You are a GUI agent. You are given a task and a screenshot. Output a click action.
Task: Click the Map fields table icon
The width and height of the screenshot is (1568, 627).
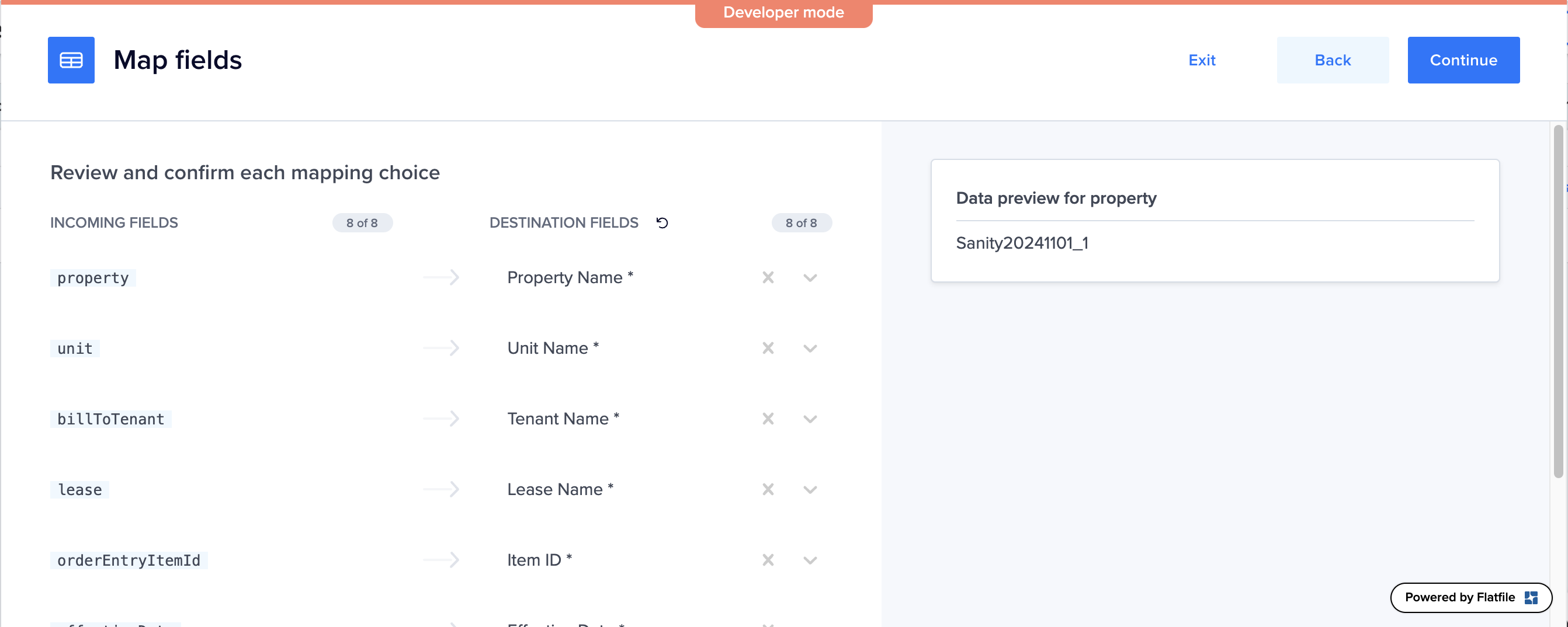71,60
